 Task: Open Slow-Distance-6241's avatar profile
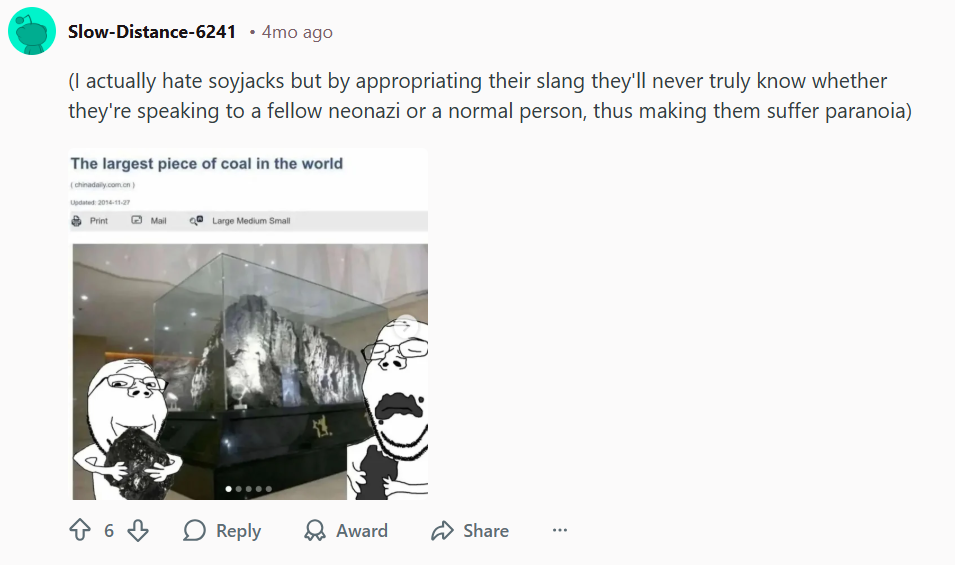pos(32,32)
